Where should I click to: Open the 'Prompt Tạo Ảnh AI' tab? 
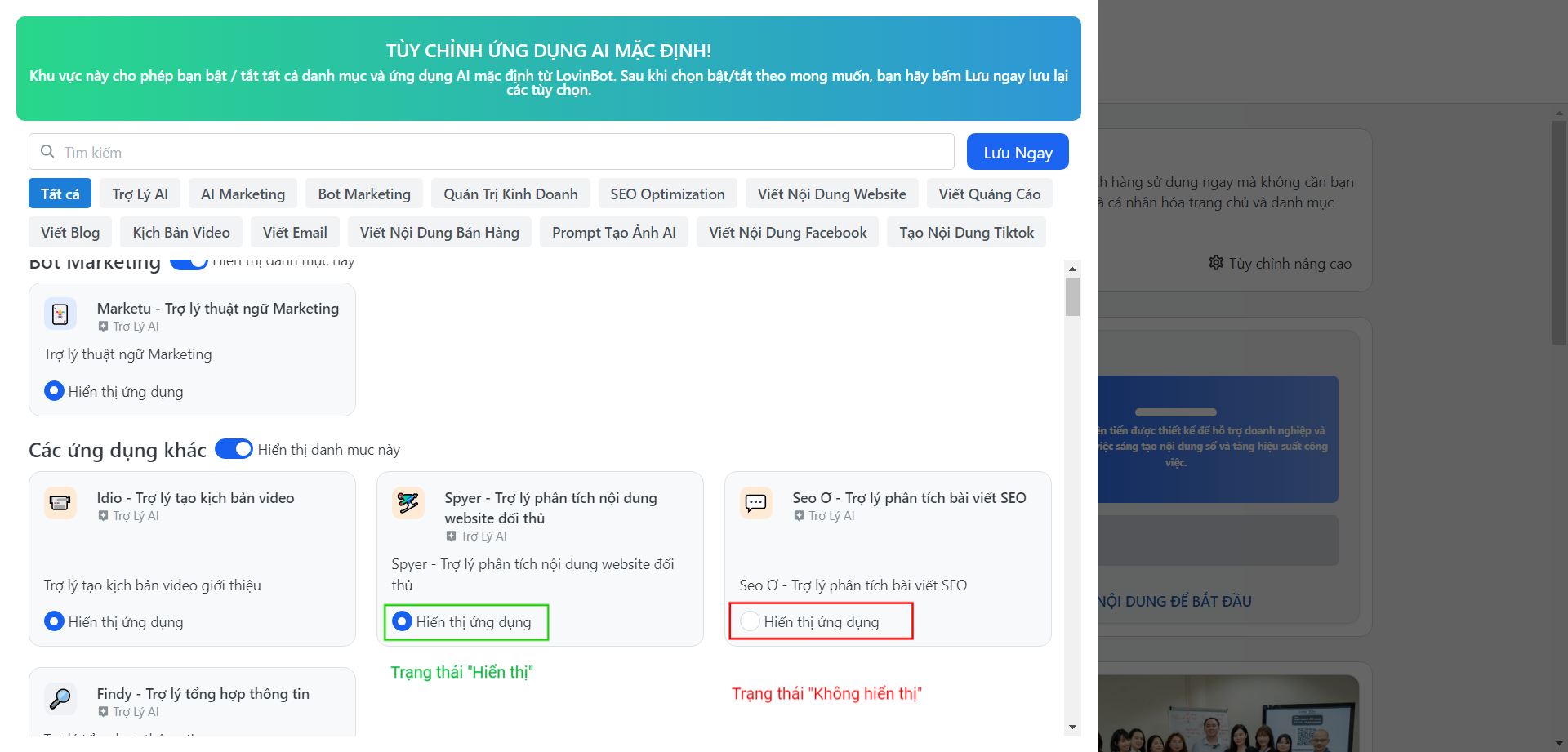613,233
